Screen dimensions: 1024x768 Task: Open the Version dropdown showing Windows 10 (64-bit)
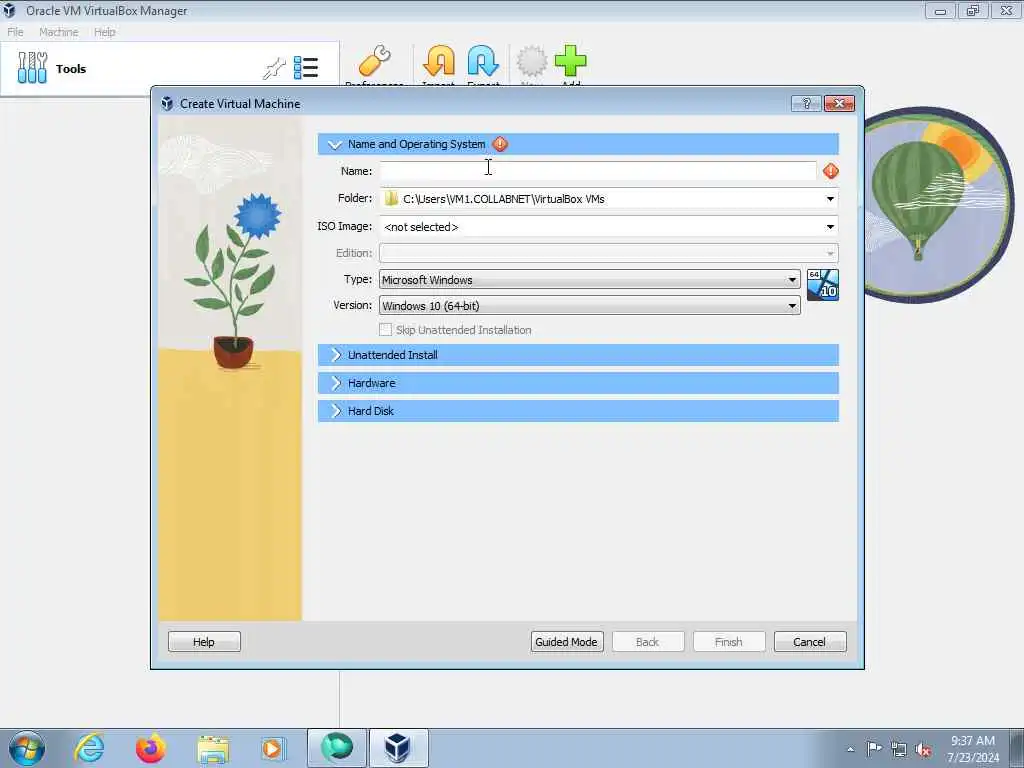[590, 306]
